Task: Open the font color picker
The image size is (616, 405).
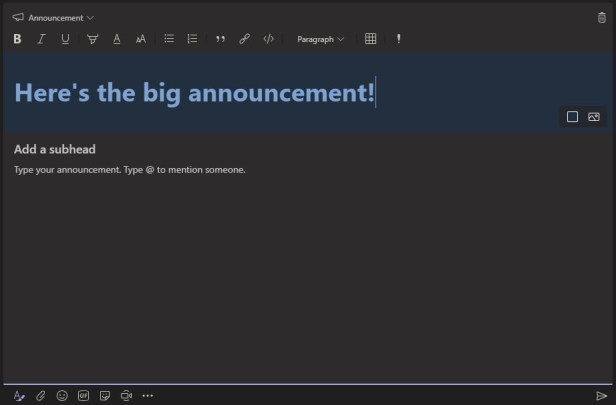Action: (x=117, y=39)
